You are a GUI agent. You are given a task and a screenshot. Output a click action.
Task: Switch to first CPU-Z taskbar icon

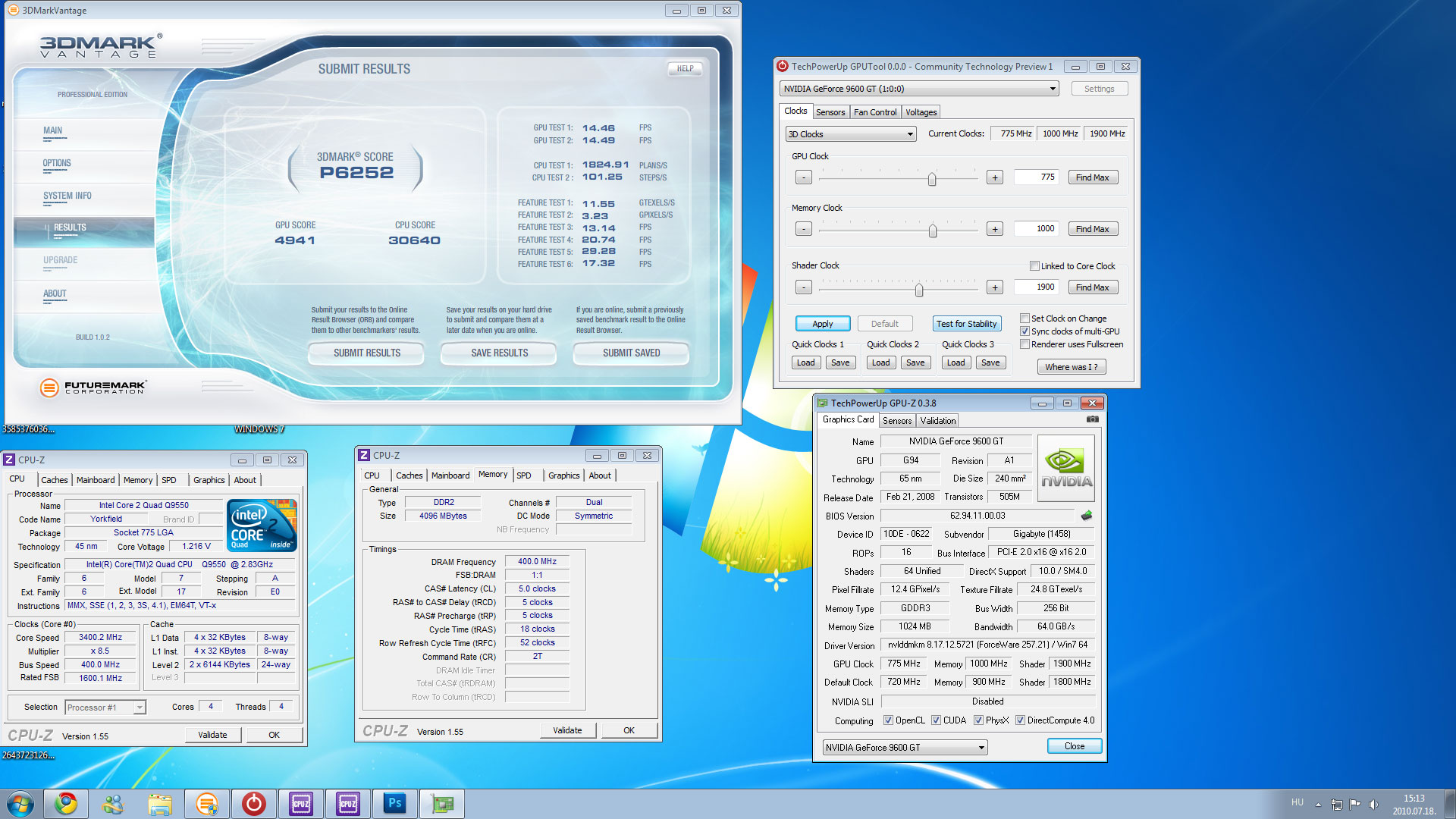[x=301, y=804]
